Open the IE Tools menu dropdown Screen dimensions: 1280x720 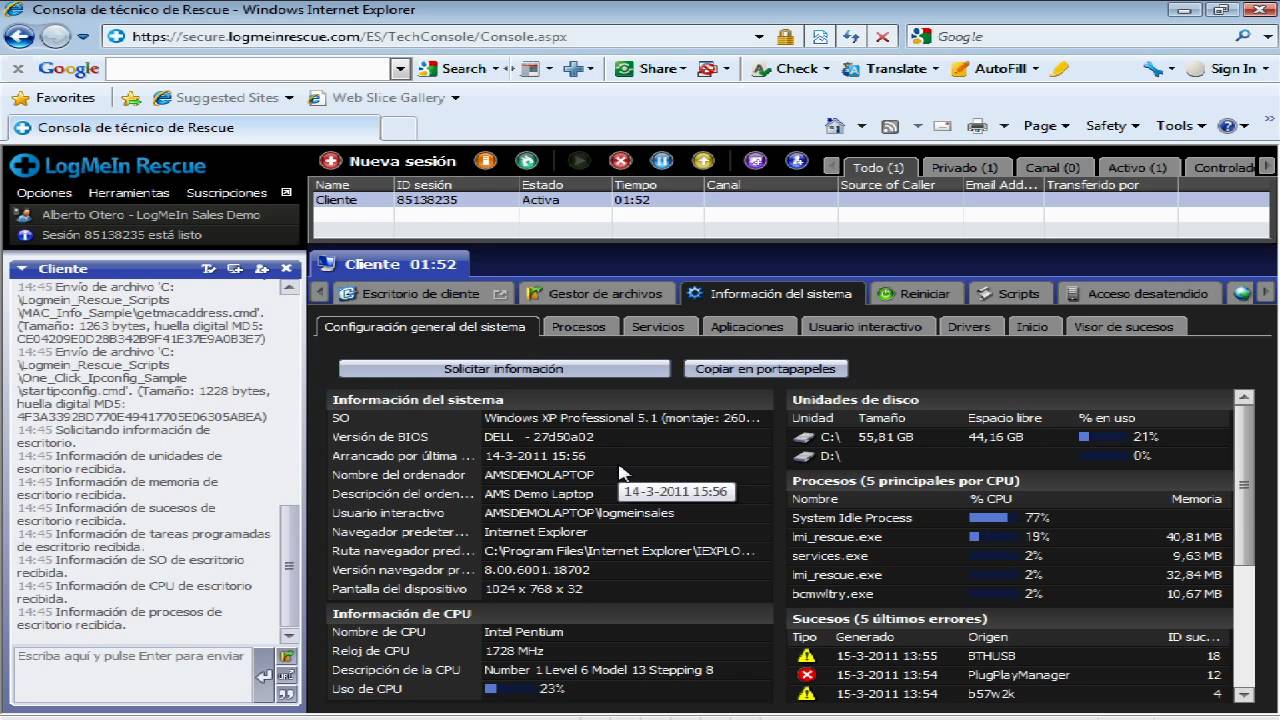click(1180, 126)
